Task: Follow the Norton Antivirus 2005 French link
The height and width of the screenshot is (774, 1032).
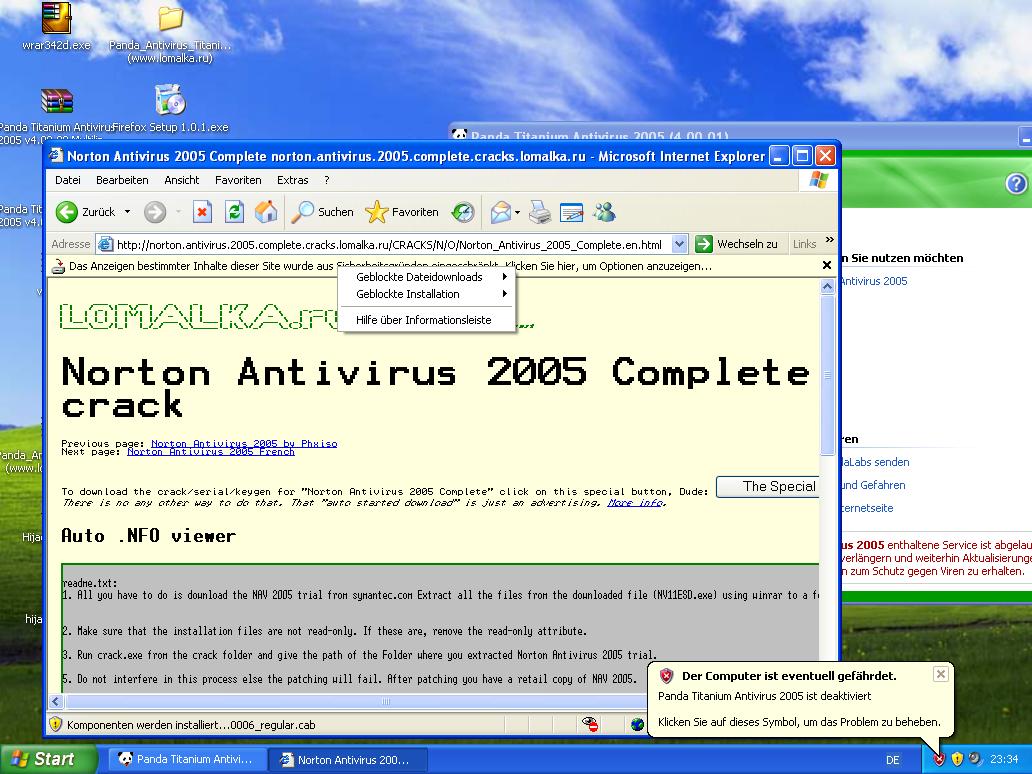Action: [x=211, y=452]
